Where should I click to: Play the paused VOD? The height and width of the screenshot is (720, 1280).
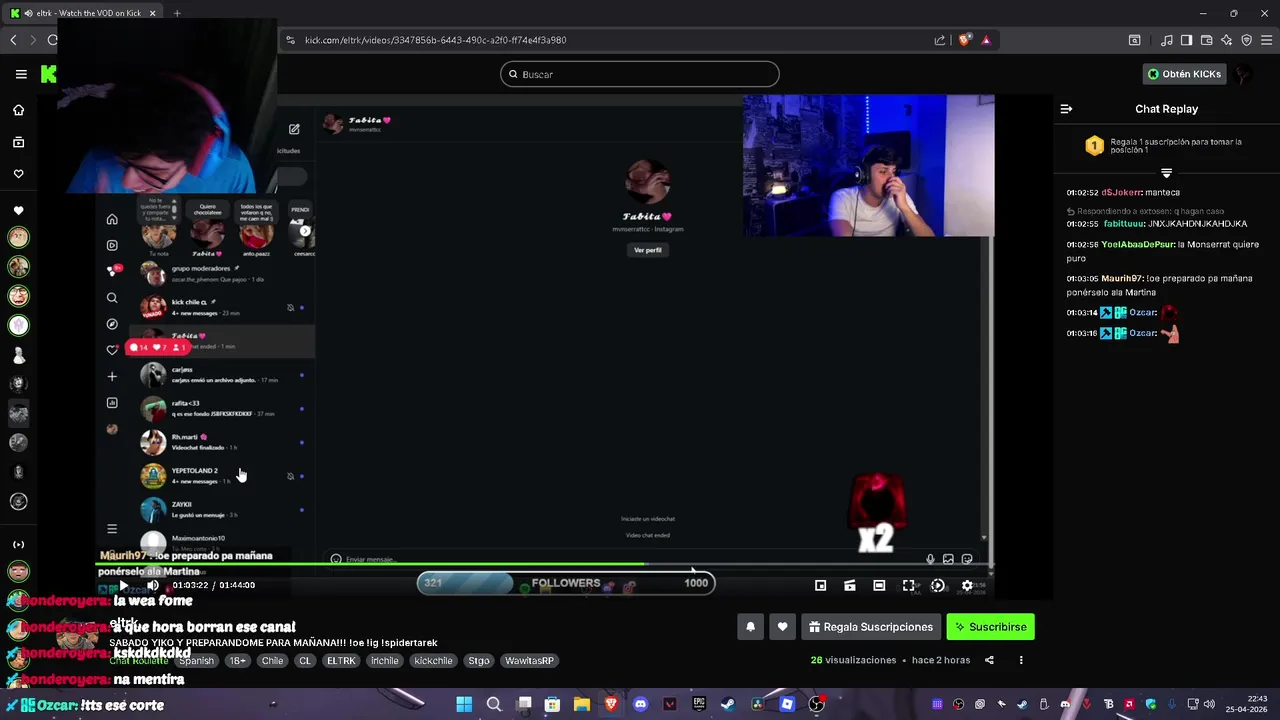(123, 585)
